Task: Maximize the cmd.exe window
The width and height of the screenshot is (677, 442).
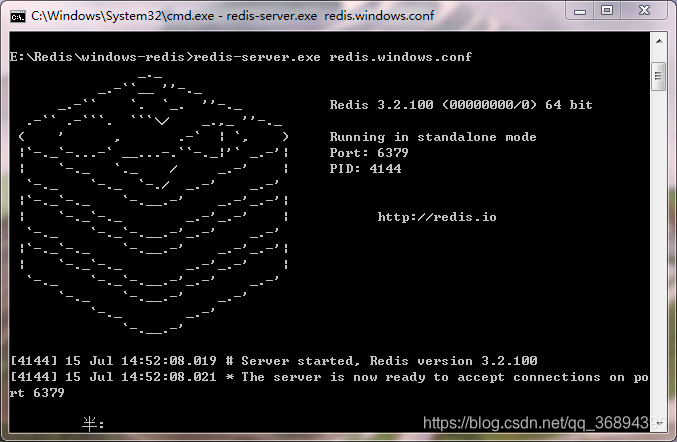Action: [x=607, y=10]
